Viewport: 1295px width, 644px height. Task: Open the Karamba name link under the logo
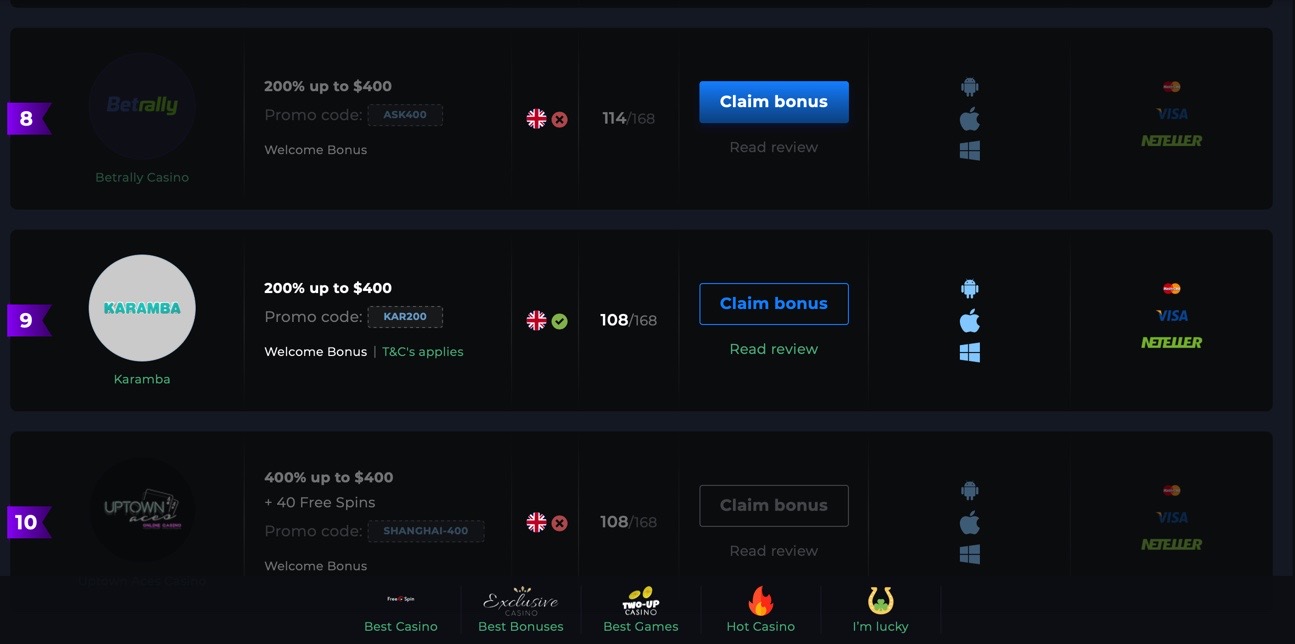(x=142, y=379)
